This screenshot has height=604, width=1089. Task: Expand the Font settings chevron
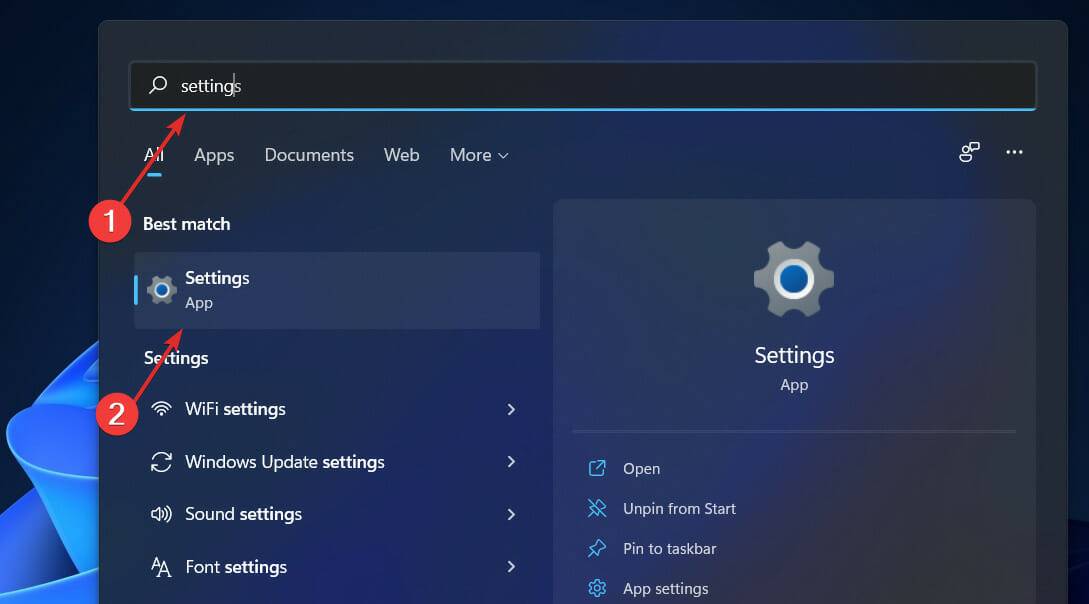(x=511, y=567)
